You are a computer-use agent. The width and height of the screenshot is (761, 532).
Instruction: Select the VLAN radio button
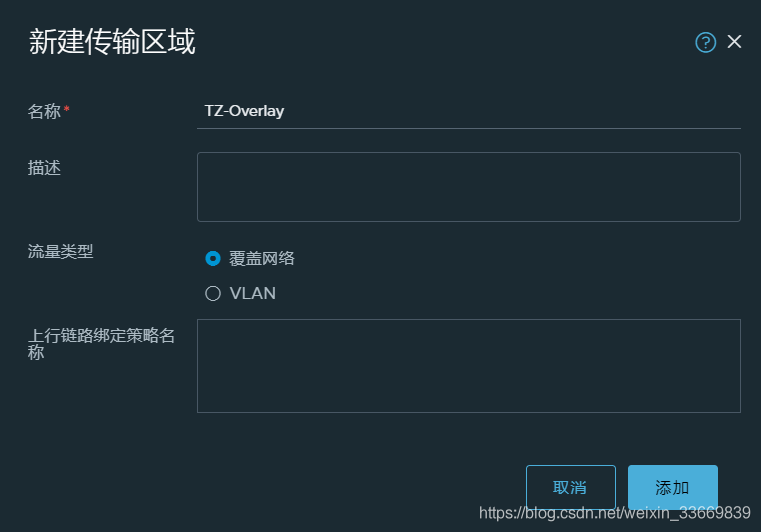(x=213, y=293)
